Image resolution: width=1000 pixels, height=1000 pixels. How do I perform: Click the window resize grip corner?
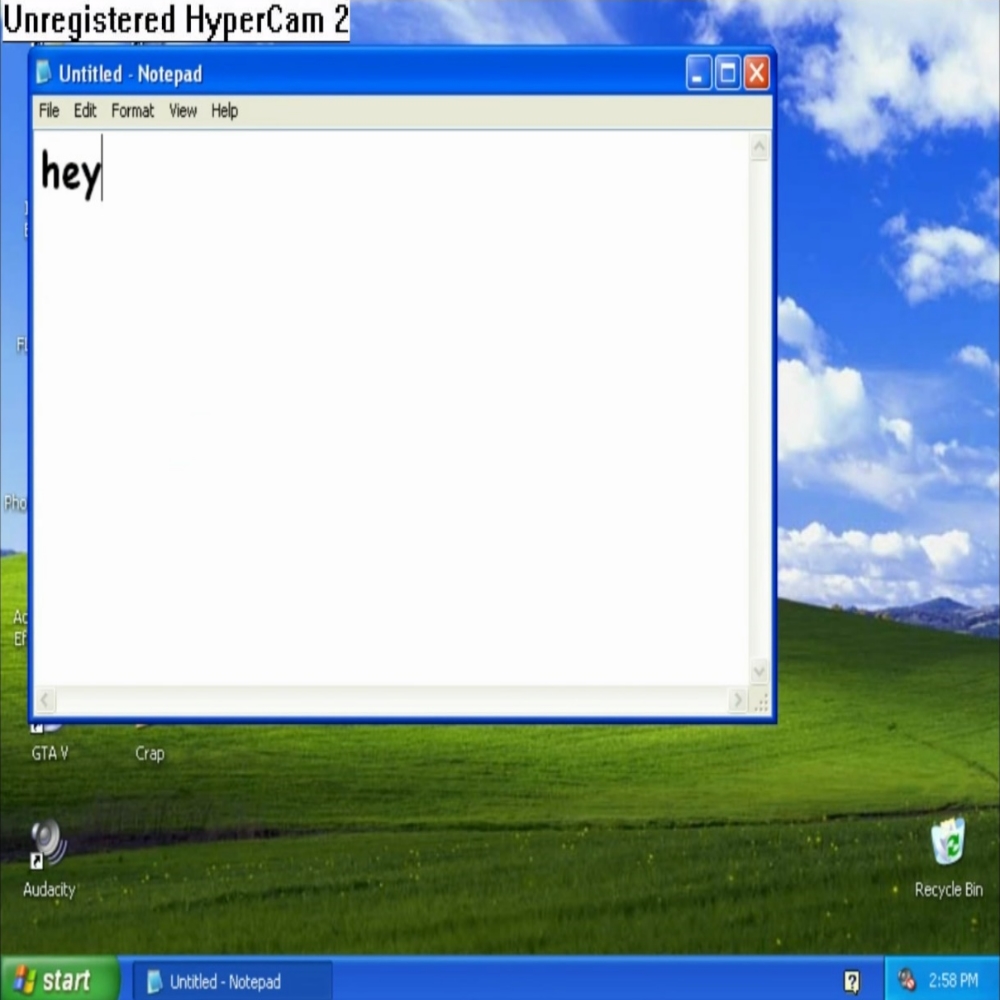[x=760, y=702]
